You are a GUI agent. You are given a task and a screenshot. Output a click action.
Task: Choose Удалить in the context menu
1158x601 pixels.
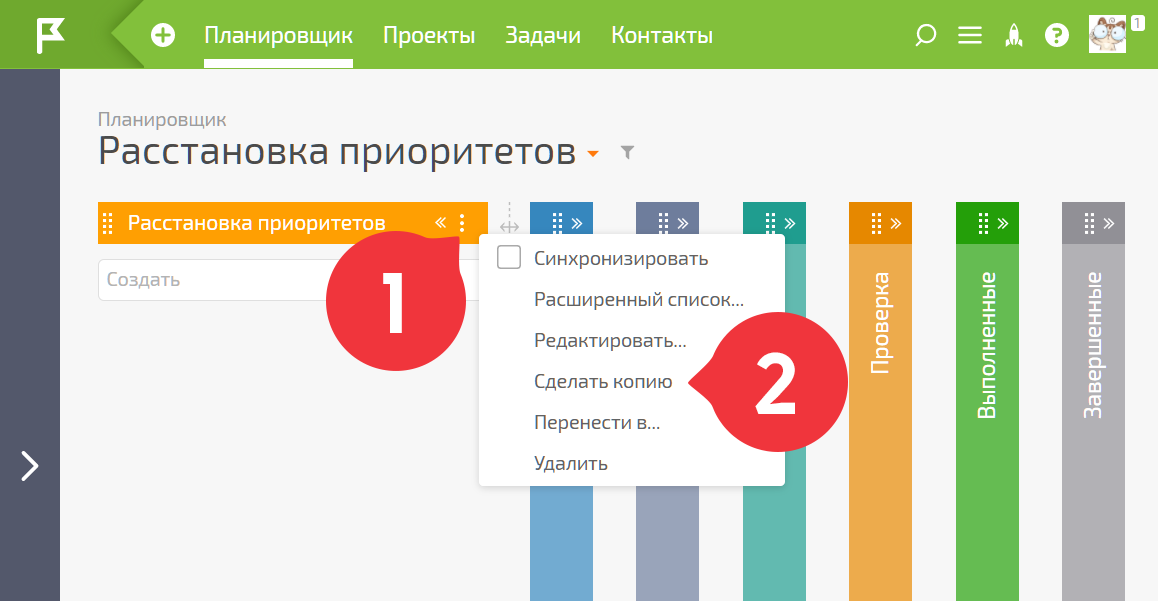tap(571, 464)
